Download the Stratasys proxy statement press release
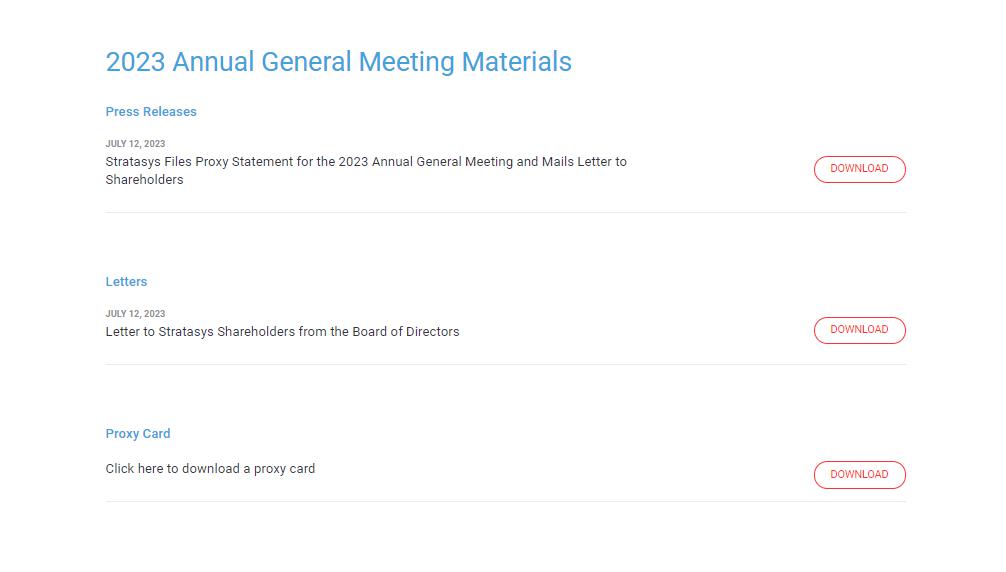The height and width of the screenshot is (572, 1006). click(859, 169)
